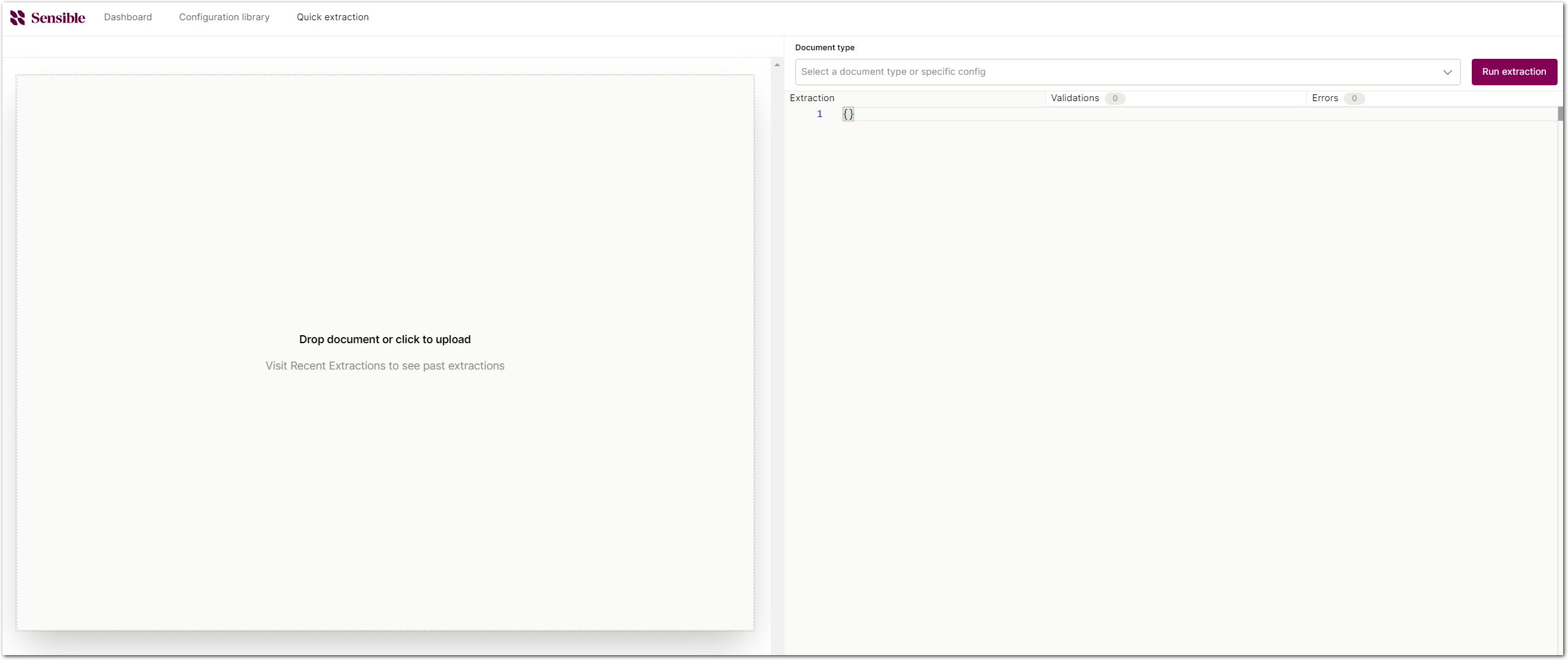Viewport: 1568px width, 660px height.
Task: Click line number 1 in editor gutter
Action: 819,114
